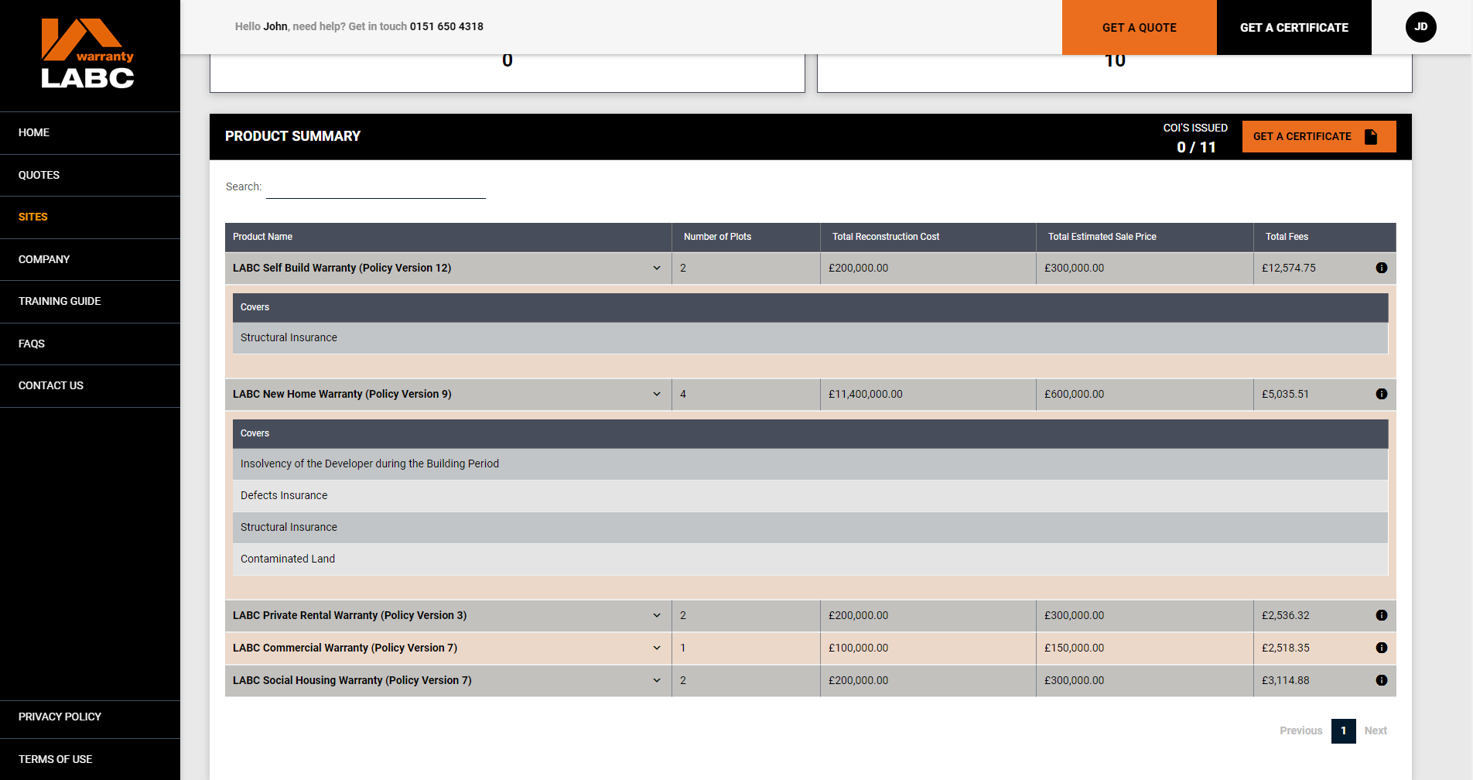Click £600,000.00 estimated sale price cell

point(1145,394)
